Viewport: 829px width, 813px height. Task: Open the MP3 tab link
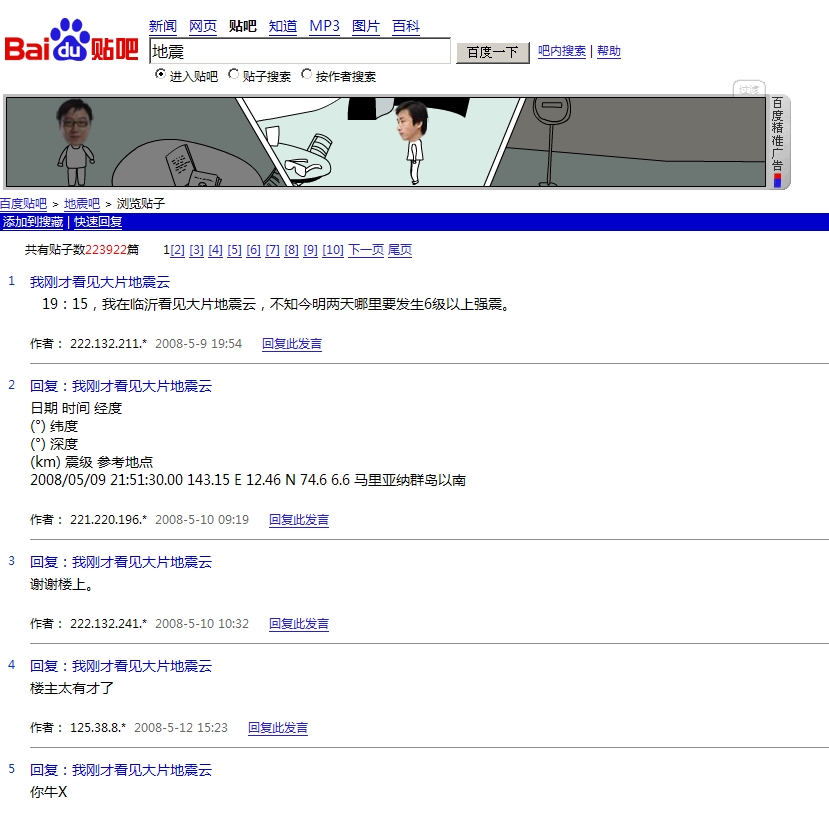[x=324, y=26]
